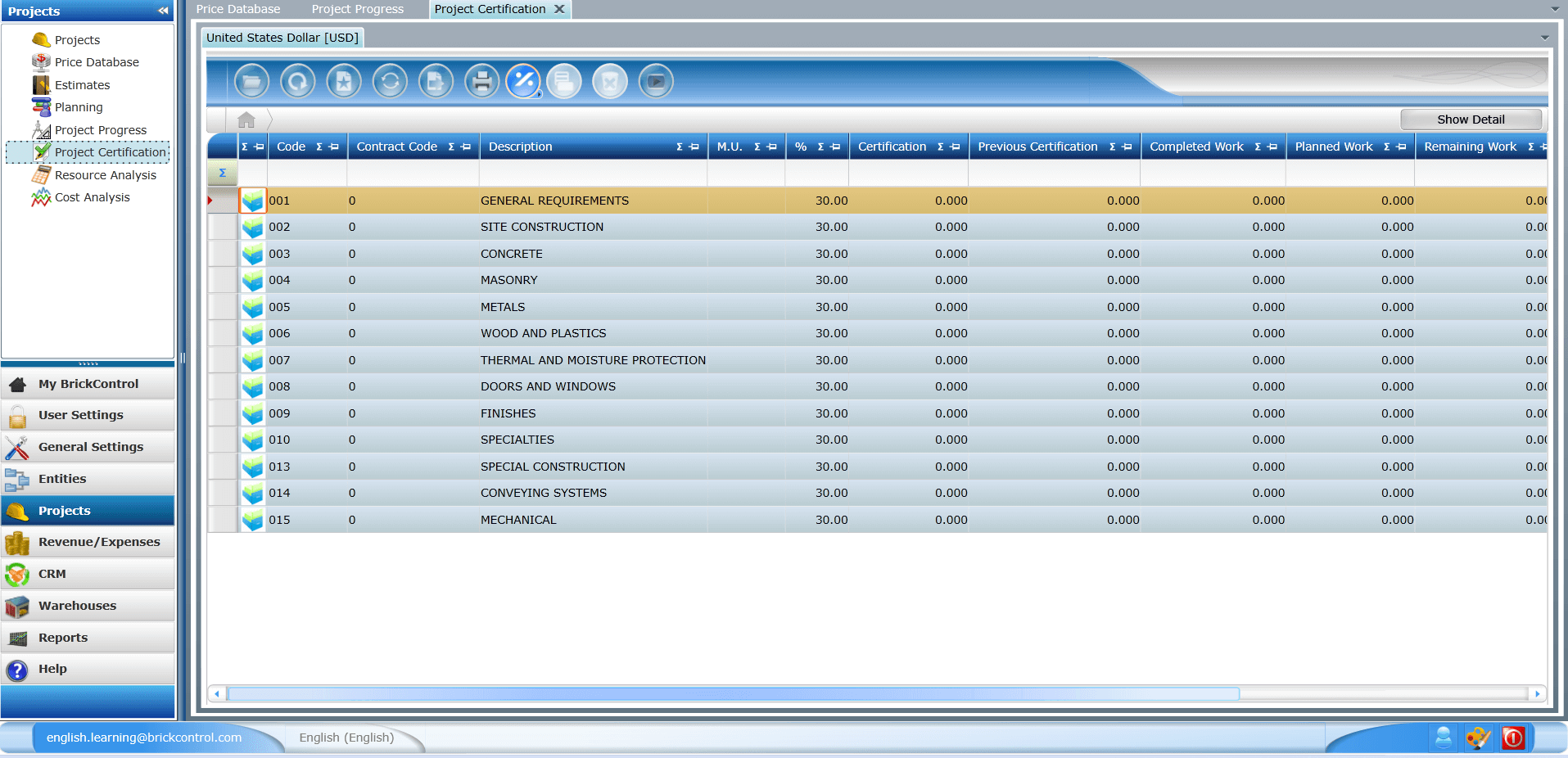Open the Revenue/Expenses section
This screenshot has height=758, width=1568.
[x=98, y=542]
